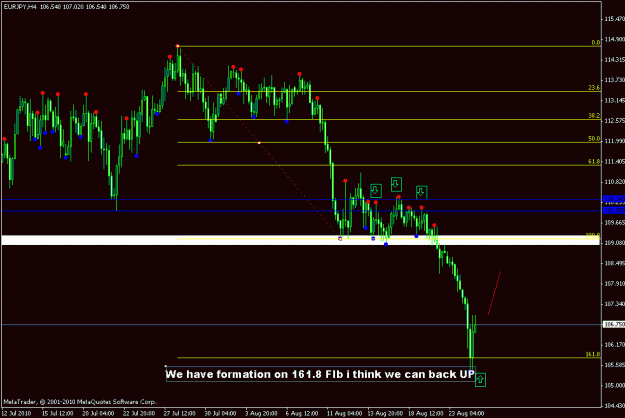The height and width of the screenshot is (418, 625).
Task: Select the 'We have formation on 161.8 Fib' text label
Action: 320,374
